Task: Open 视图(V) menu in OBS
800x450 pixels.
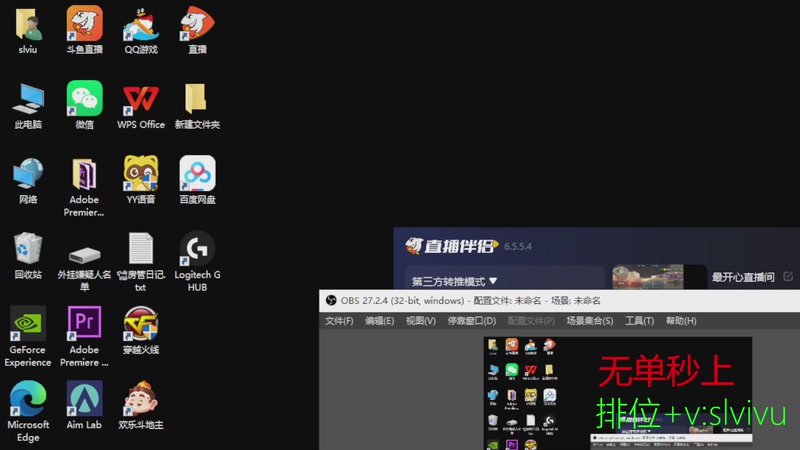Action: click(x=421, y=321)
